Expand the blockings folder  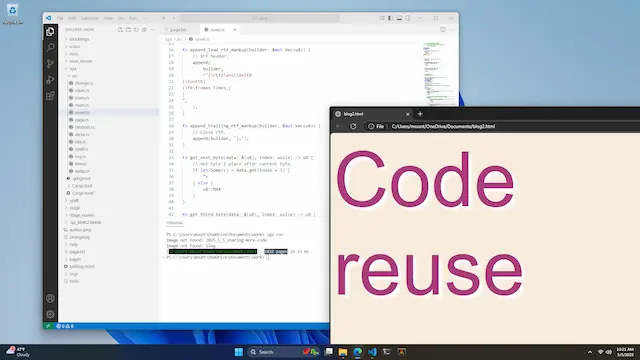coord(79,39)
